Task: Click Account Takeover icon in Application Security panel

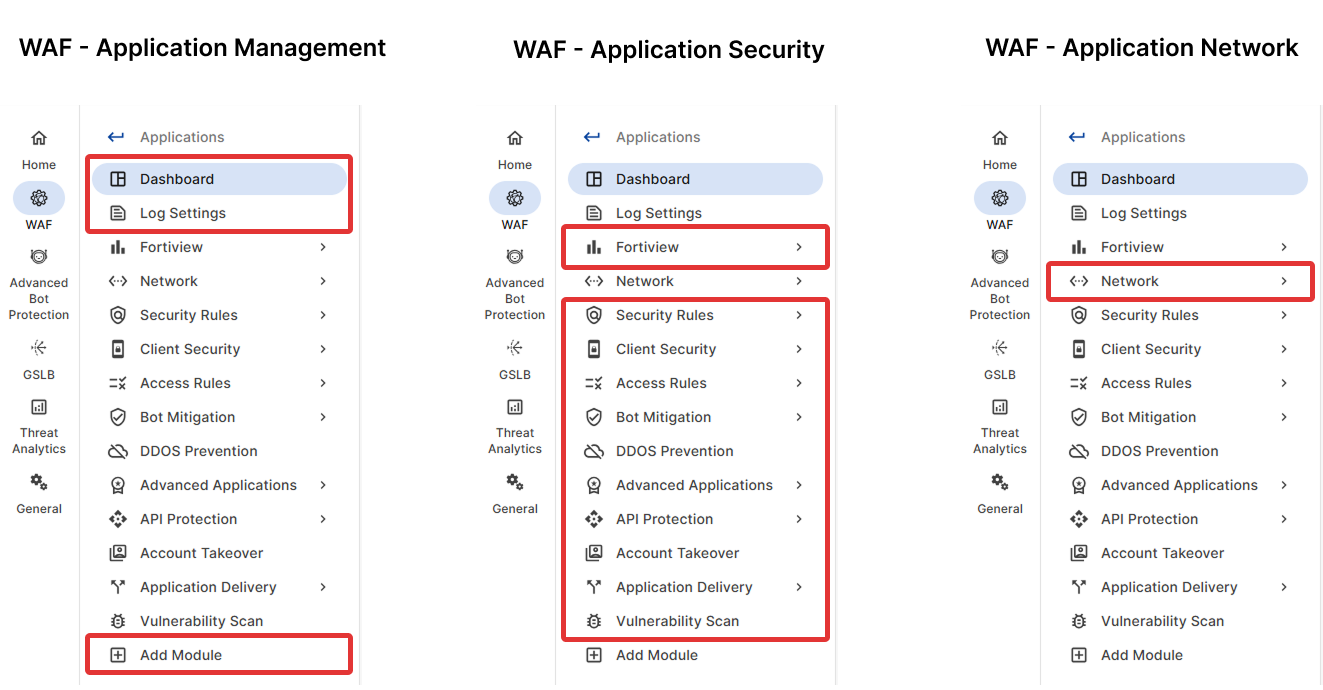Action: coord(594,553)
